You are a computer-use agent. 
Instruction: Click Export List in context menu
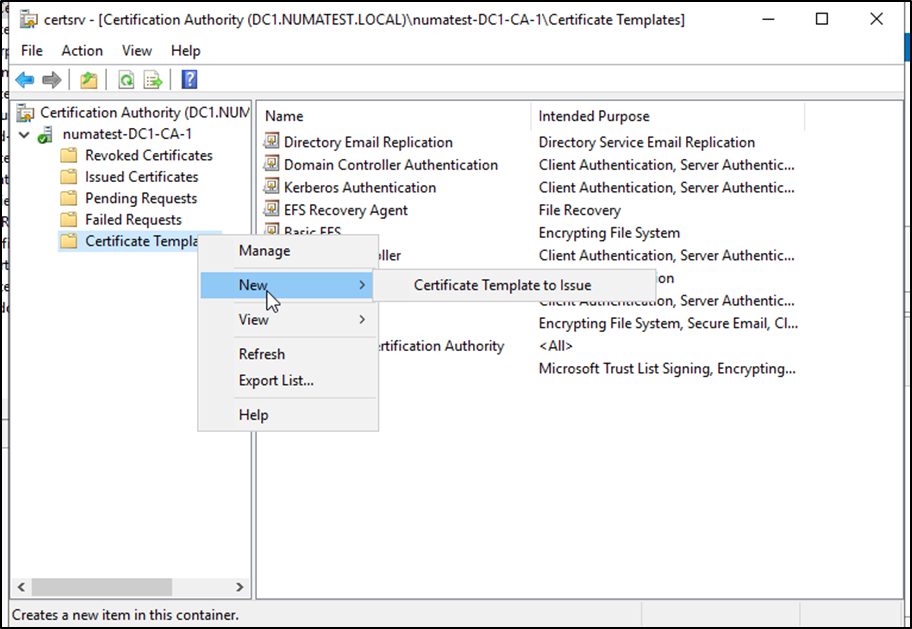276,380
